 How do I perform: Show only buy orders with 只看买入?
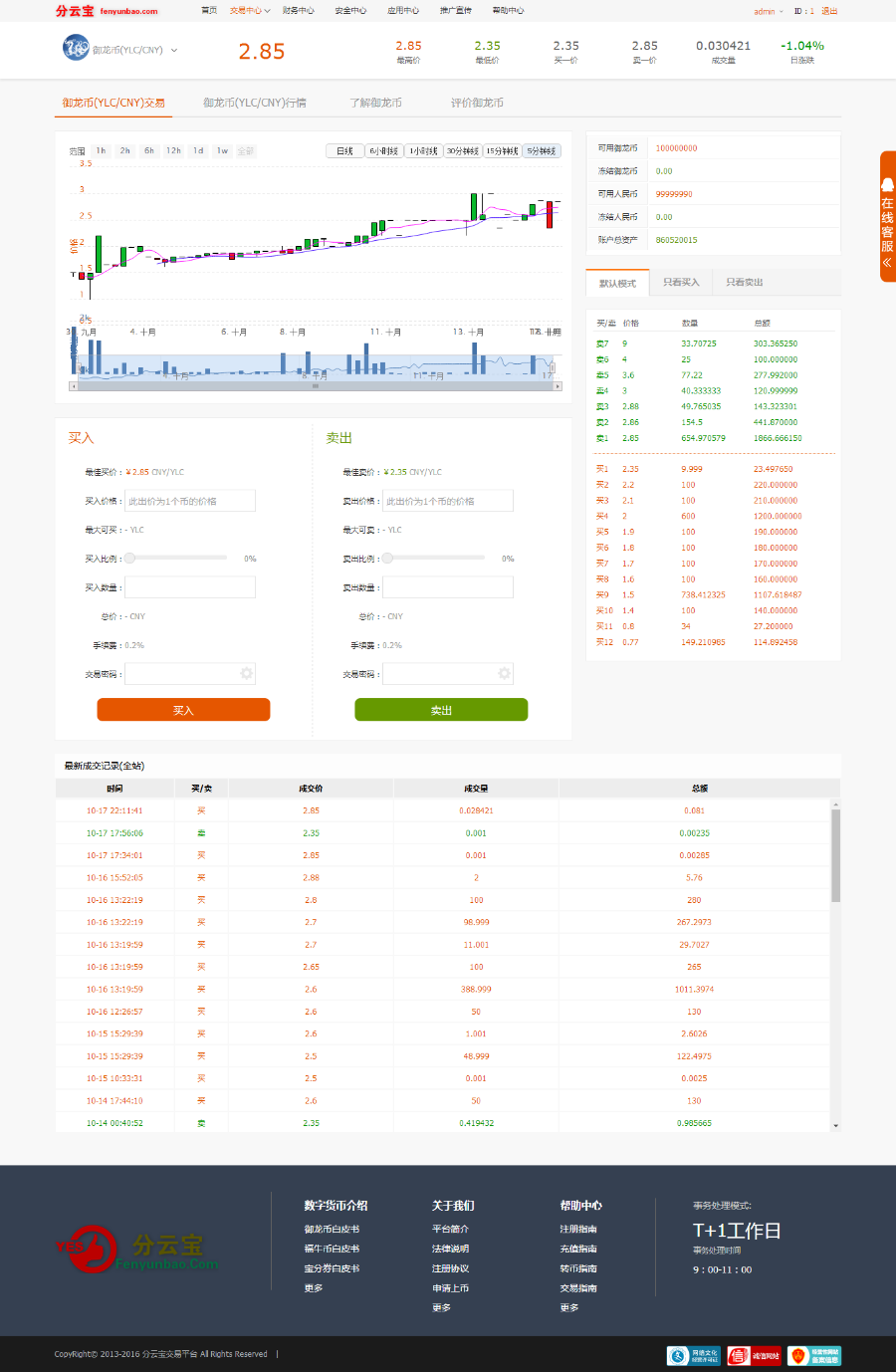pos(681,283)
